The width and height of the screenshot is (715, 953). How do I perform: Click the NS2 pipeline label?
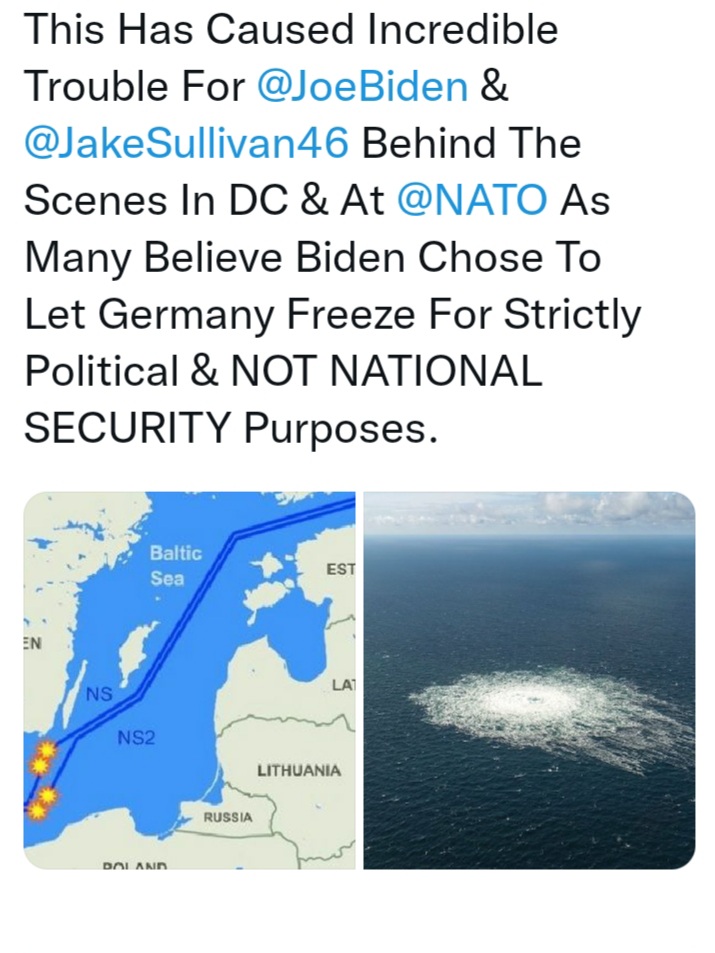tap(136, 738)
